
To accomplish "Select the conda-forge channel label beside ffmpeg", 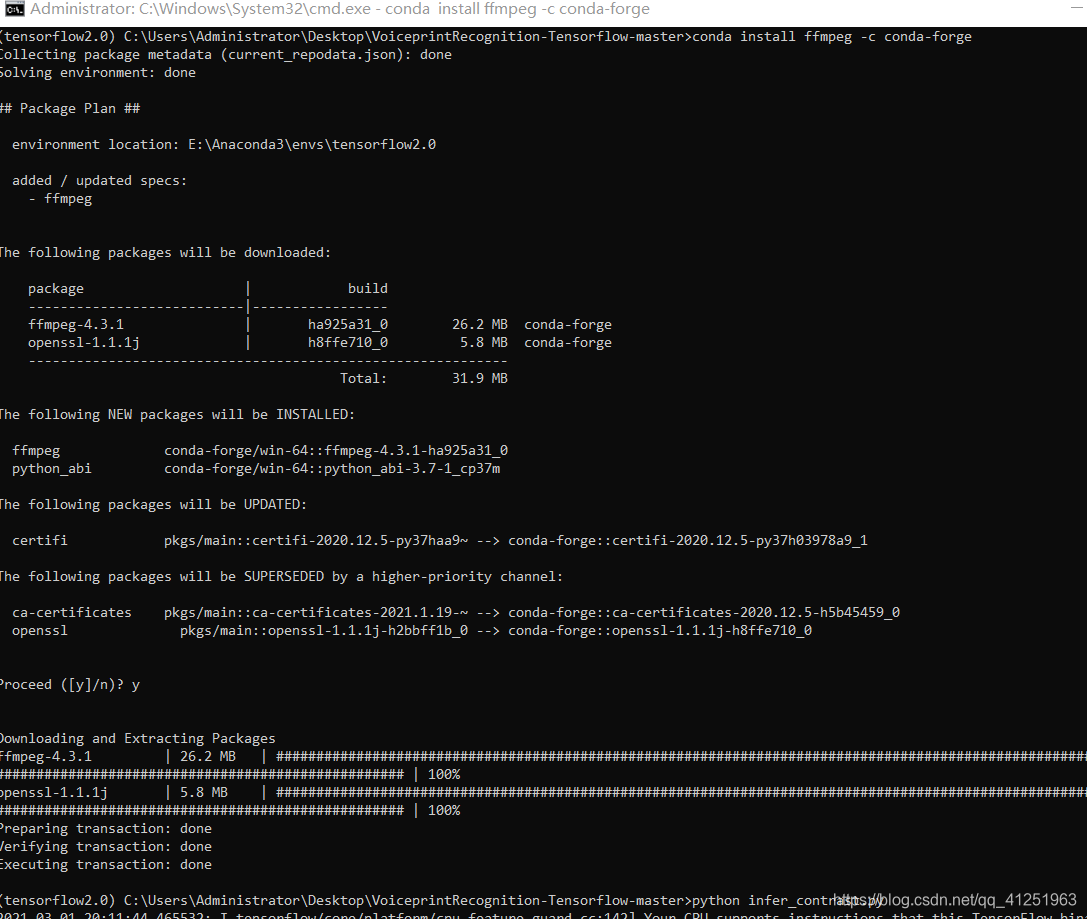I will [x=567, y=323].
